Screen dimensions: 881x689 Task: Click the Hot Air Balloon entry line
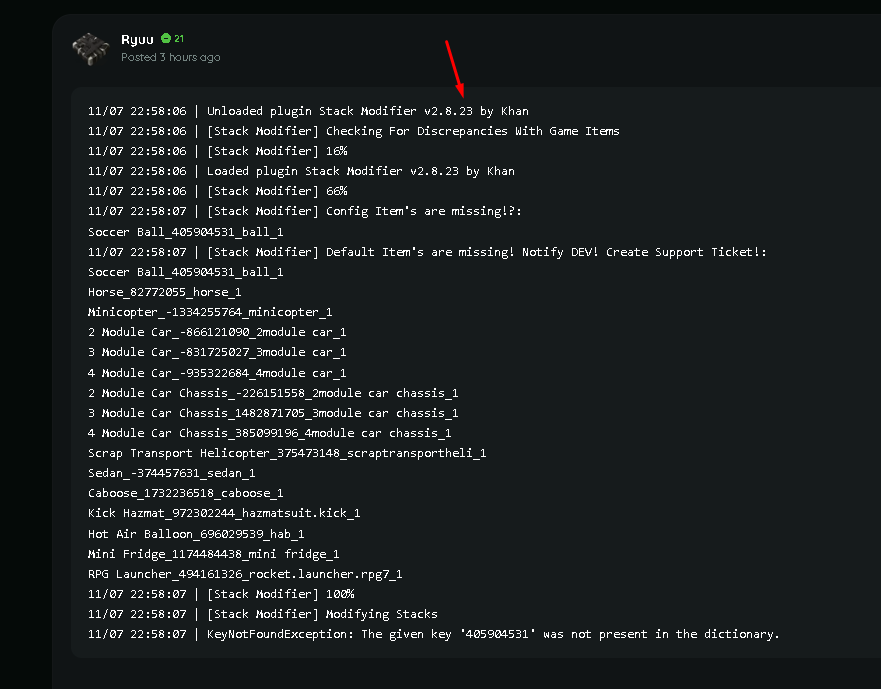[x=196, y=534]
